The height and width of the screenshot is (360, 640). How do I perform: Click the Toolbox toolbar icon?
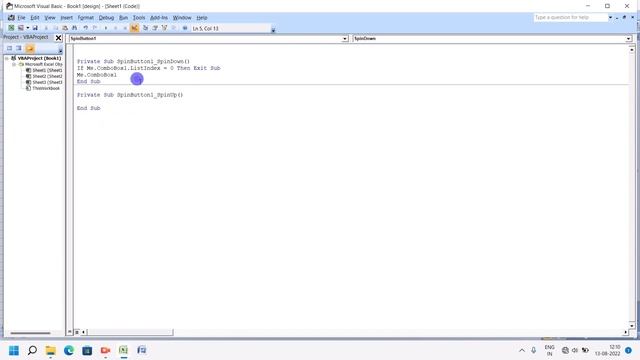point(174,28)
